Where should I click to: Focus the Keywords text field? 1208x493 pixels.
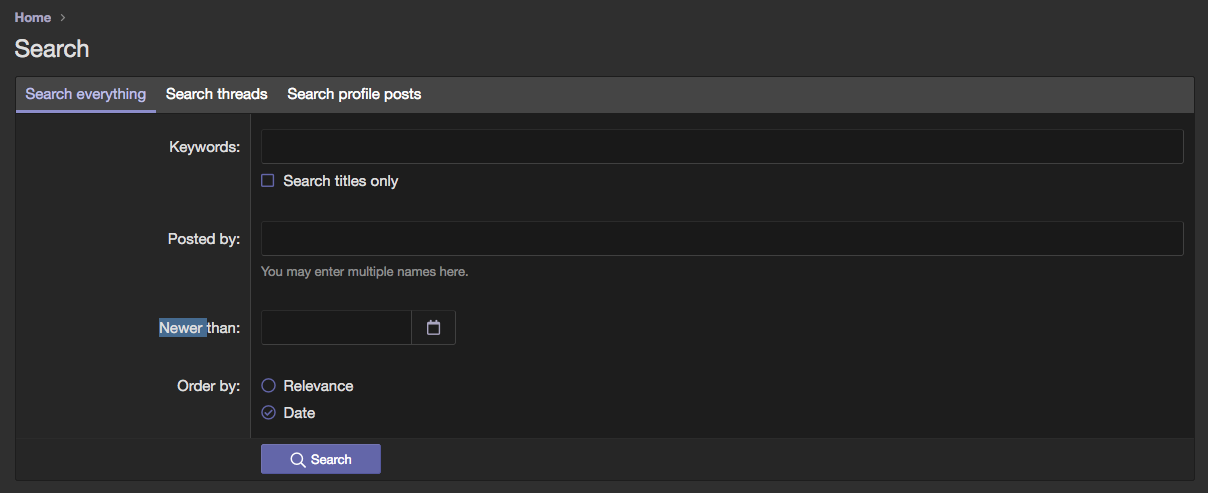tap(721, 147)
